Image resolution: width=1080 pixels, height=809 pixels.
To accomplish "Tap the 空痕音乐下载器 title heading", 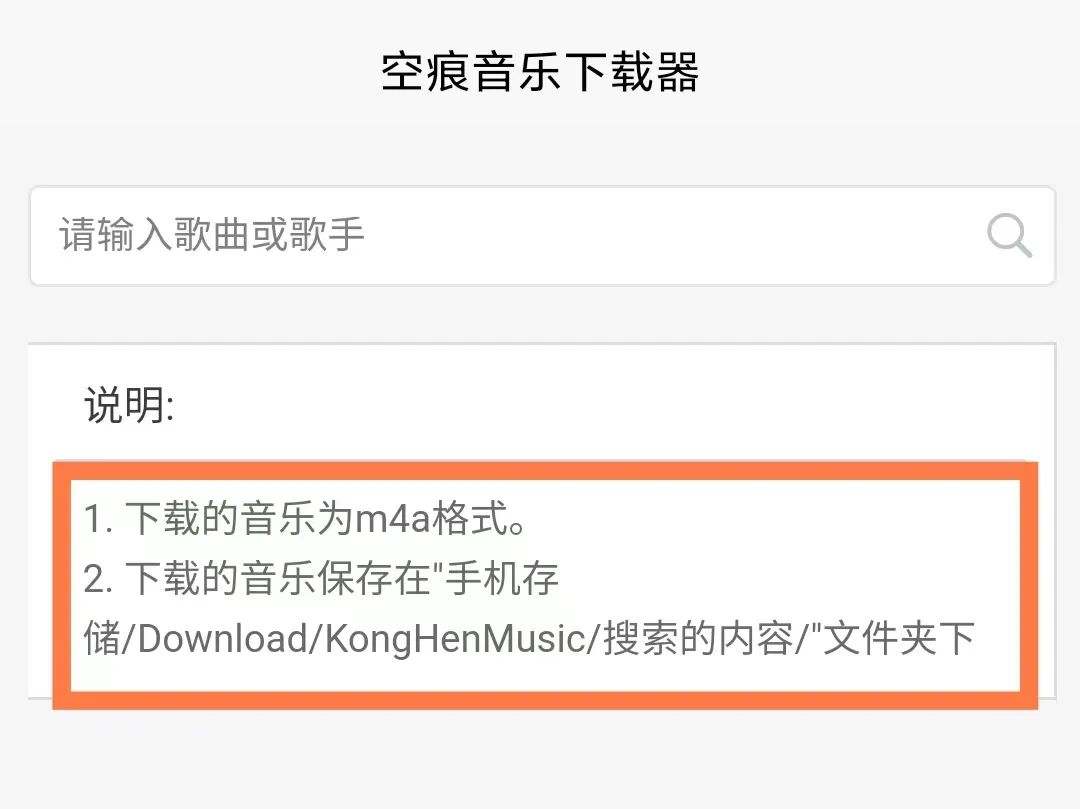I will pos(540,72).
